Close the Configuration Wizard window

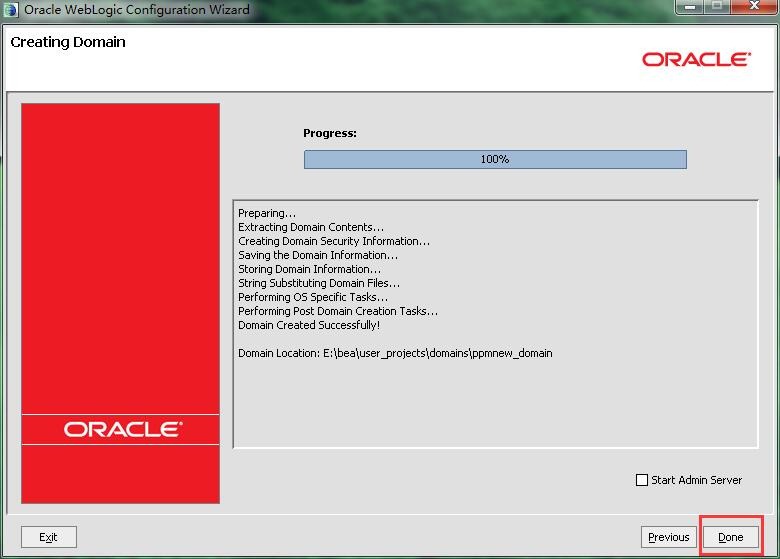click(754, 6)
